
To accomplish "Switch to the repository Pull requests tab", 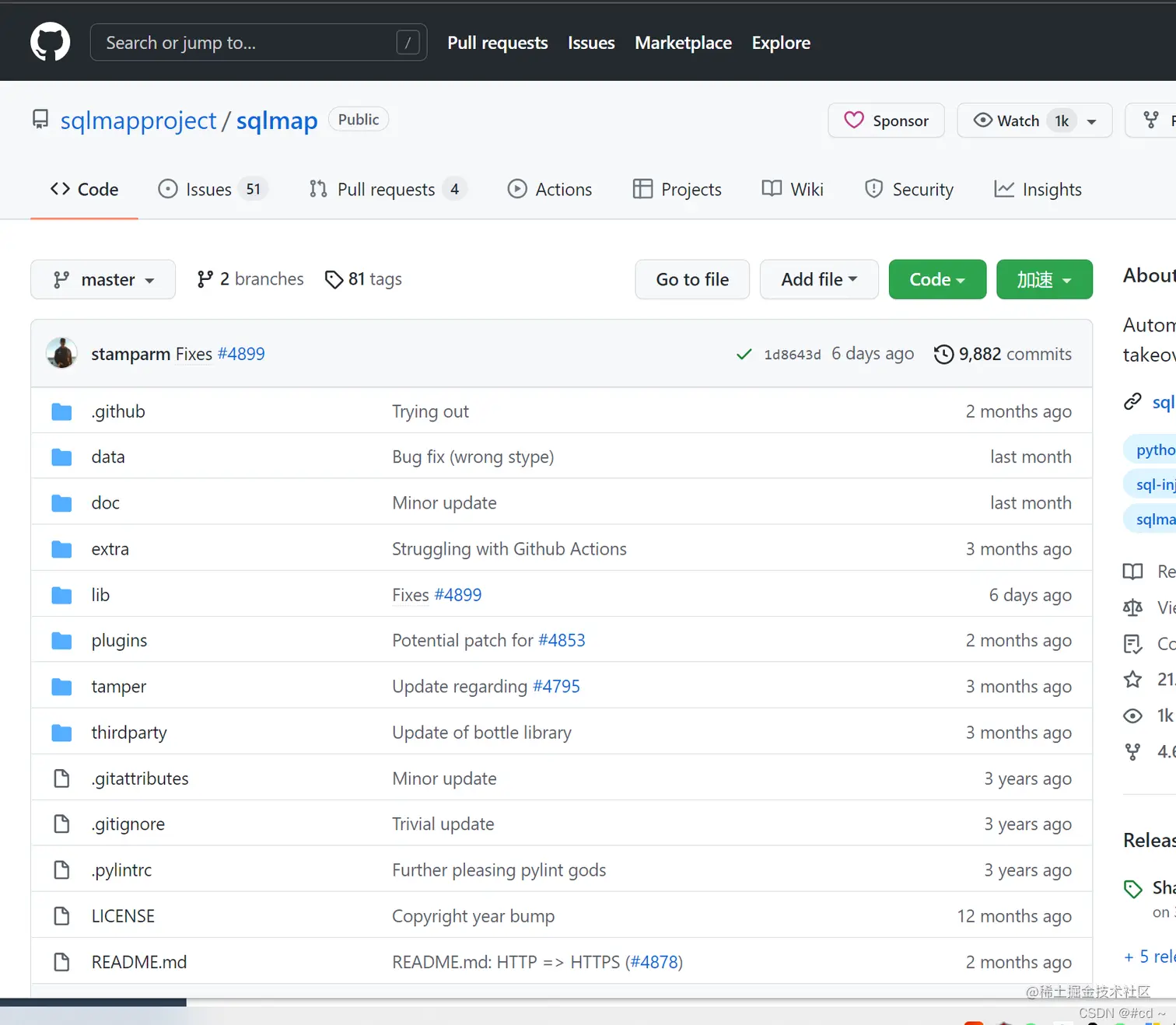I will coord(387,189).
